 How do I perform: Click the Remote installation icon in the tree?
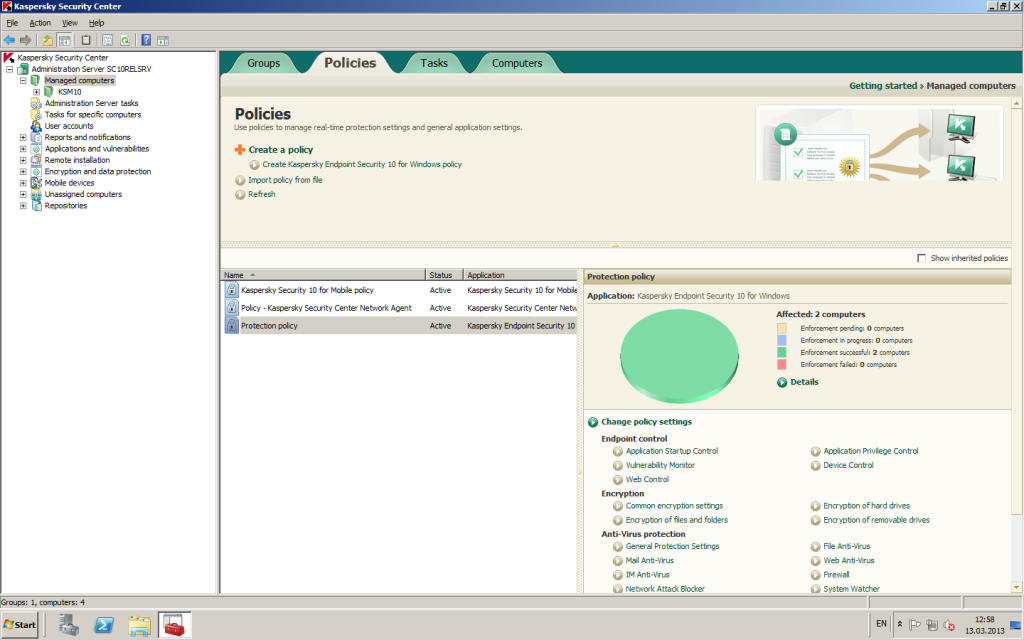(37, 160)
